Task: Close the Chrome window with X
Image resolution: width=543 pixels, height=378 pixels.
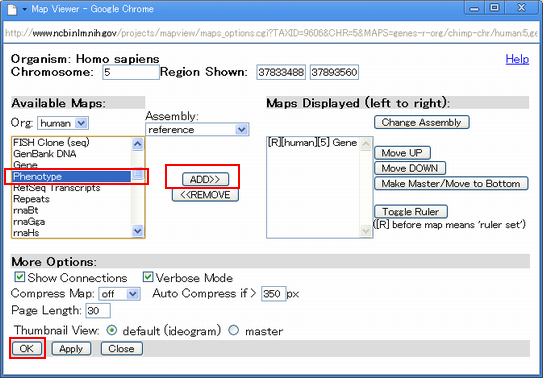Action: (x=521, y=8)
